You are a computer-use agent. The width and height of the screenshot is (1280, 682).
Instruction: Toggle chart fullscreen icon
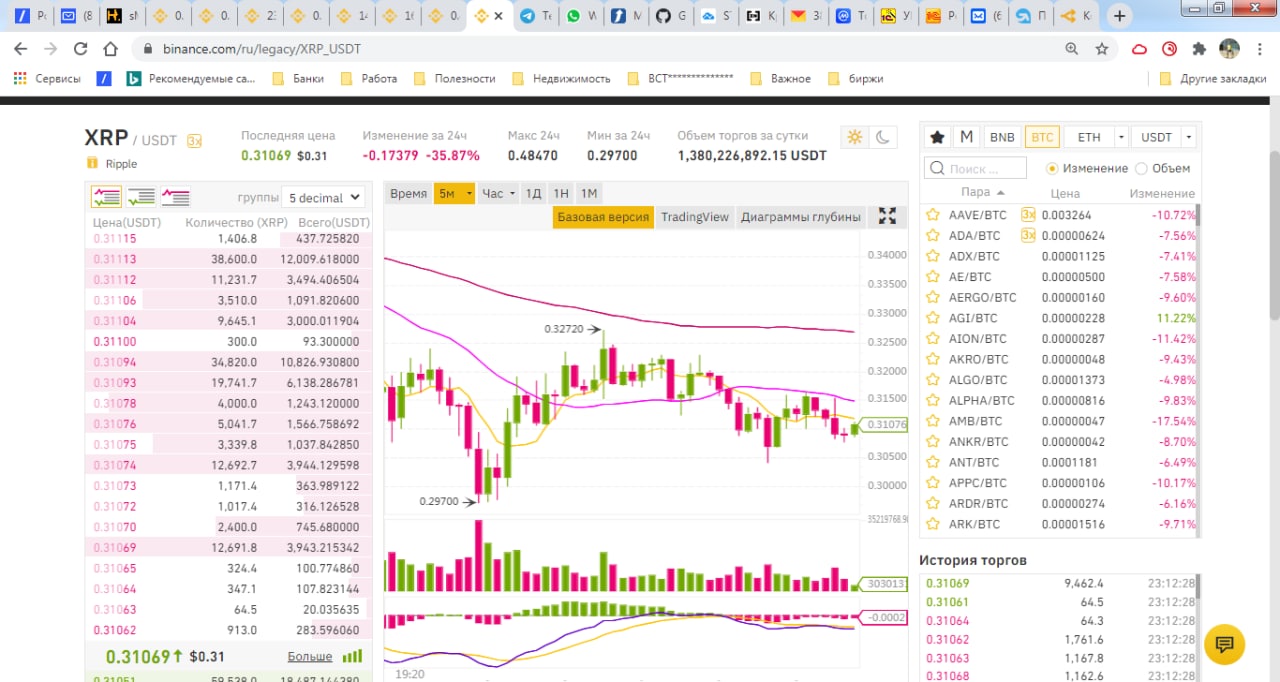tap(887, 216)
